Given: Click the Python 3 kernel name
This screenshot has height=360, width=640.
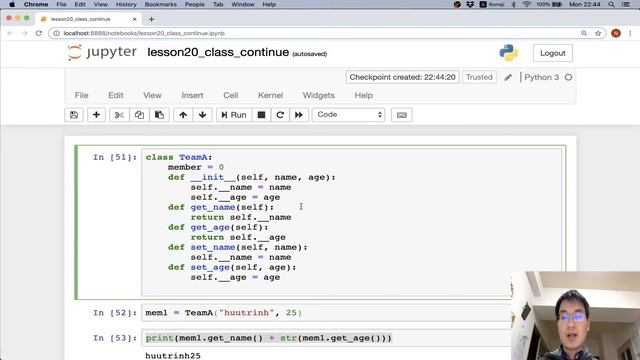Looking at the screenshot, I should (x=541, y=77).
